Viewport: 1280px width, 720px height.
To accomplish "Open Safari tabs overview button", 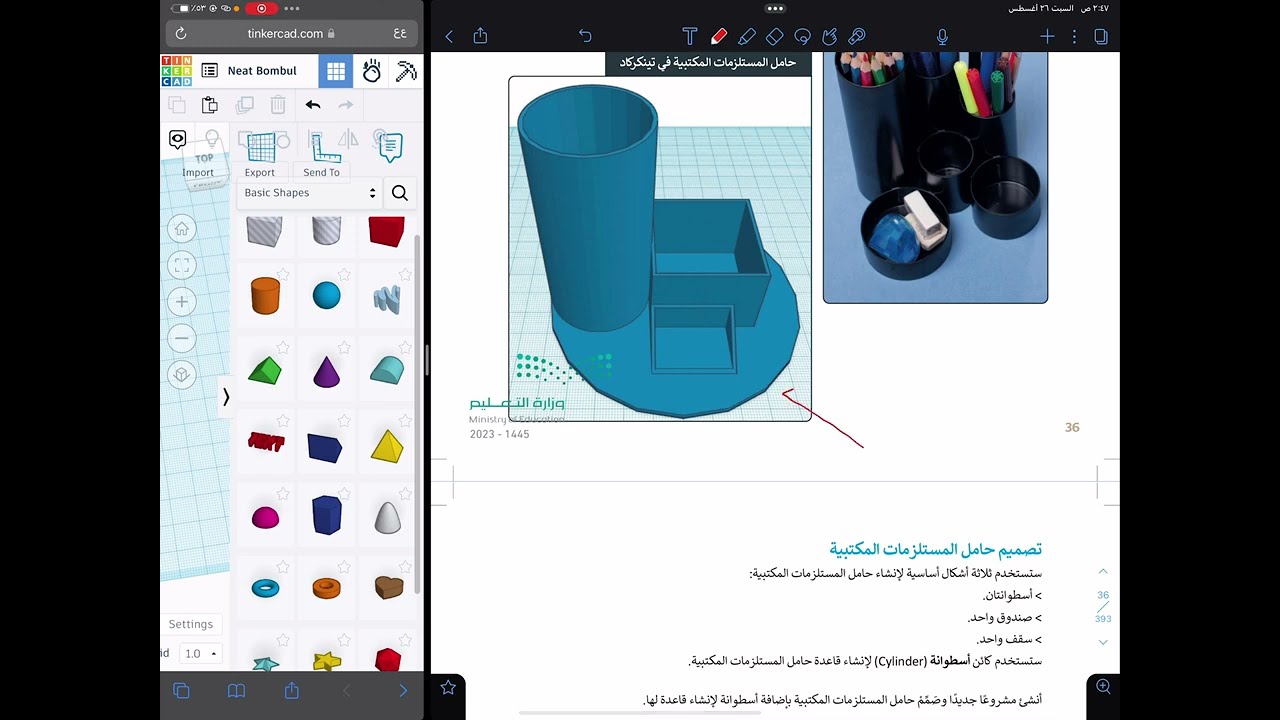I will (x=181, y=691).
